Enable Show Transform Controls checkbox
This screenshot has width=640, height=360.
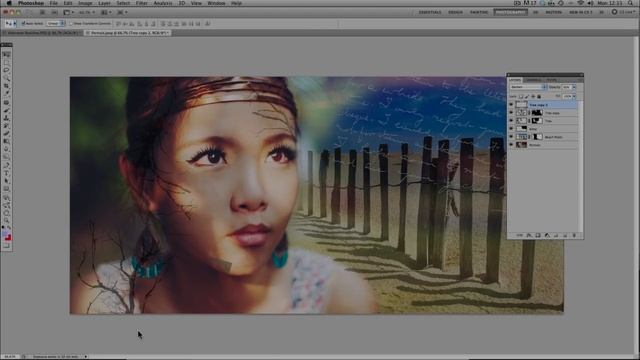(71, 23)
